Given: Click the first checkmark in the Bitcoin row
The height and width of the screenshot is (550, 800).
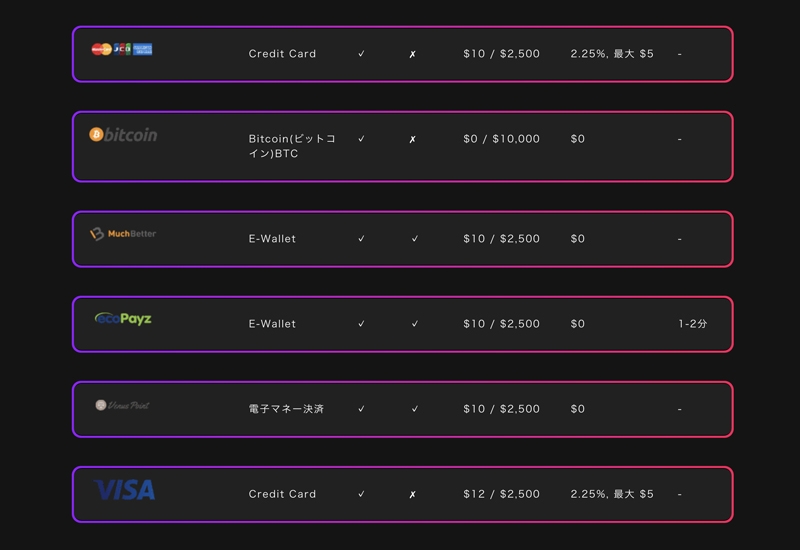Looking at the screenshot, I should click(x=361, y=139).
